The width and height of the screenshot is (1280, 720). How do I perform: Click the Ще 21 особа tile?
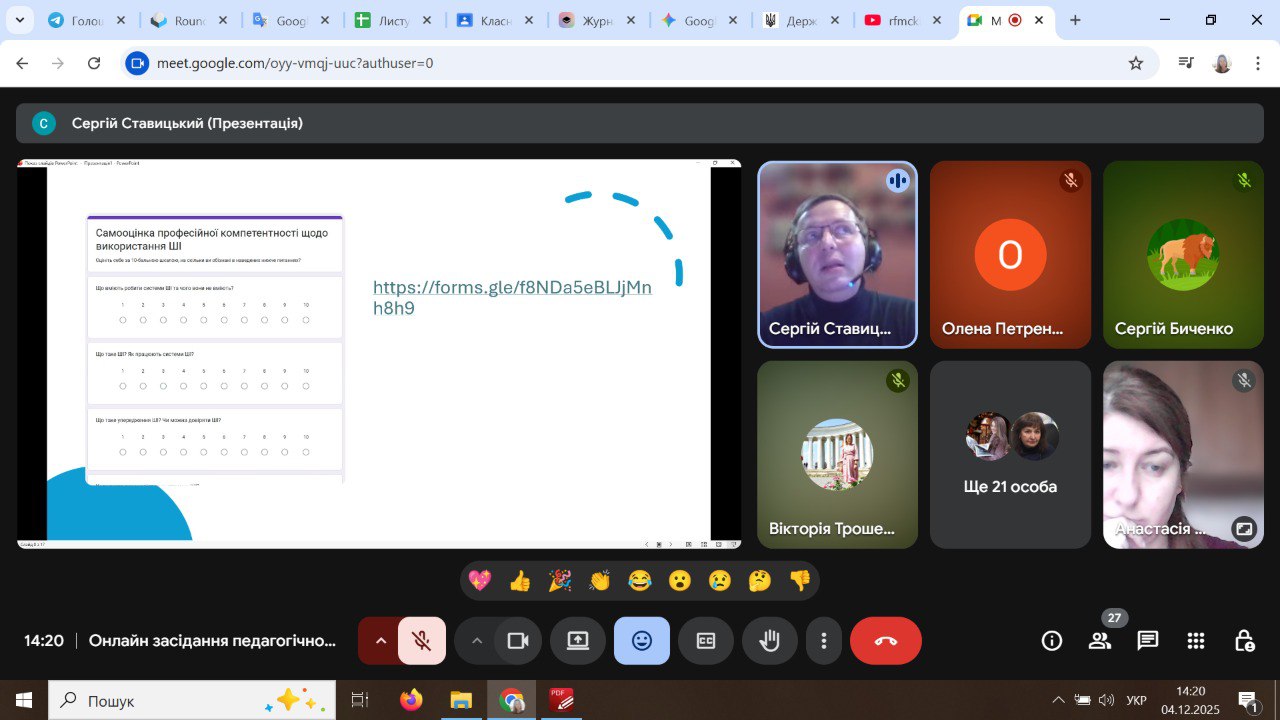[1010, 455]
